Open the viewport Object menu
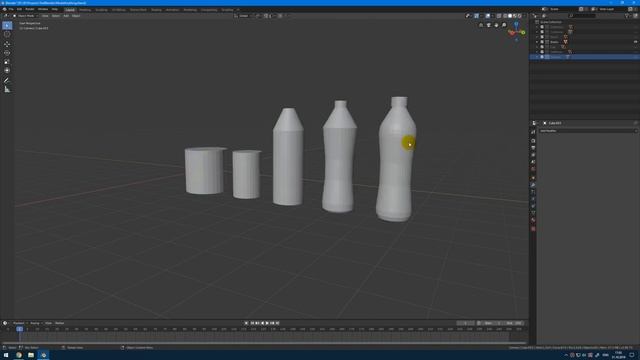Viewport: 640px width, 360px height. coord(76,16)
